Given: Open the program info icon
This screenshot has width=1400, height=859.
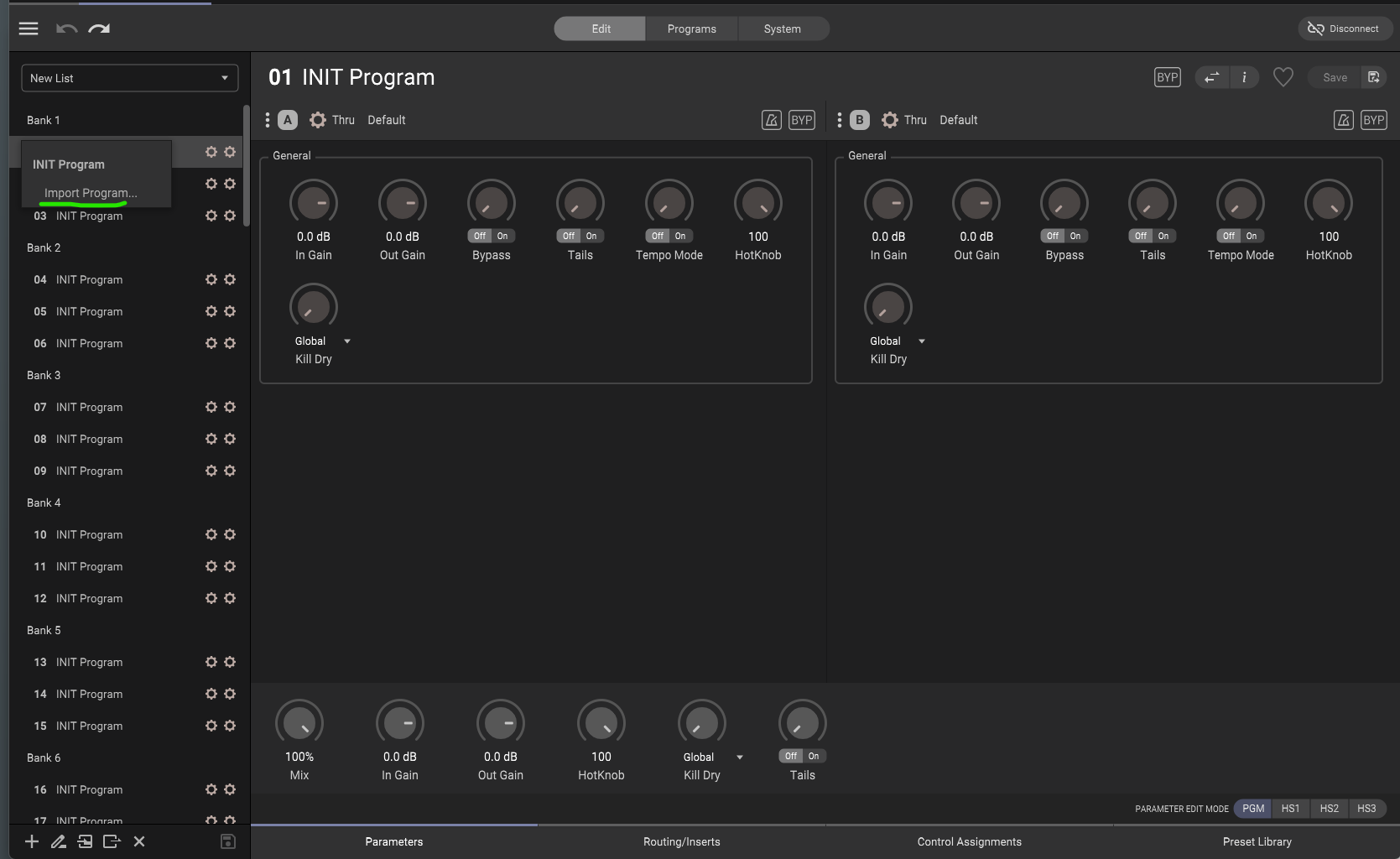Looking at the screenshot, I should tap(1244, 77).
